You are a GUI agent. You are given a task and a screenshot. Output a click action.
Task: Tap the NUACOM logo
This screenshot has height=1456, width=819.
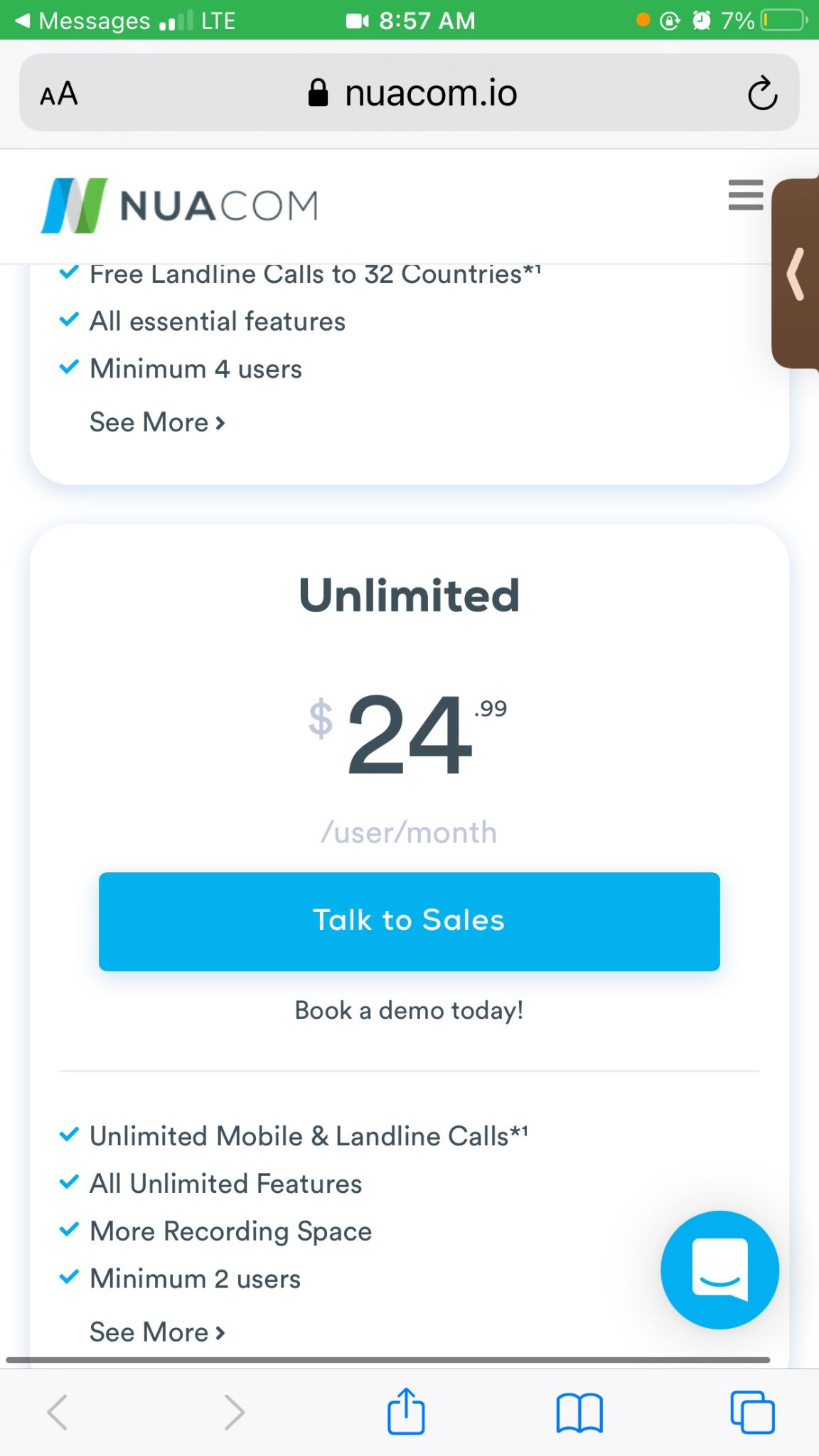point(179,205)
